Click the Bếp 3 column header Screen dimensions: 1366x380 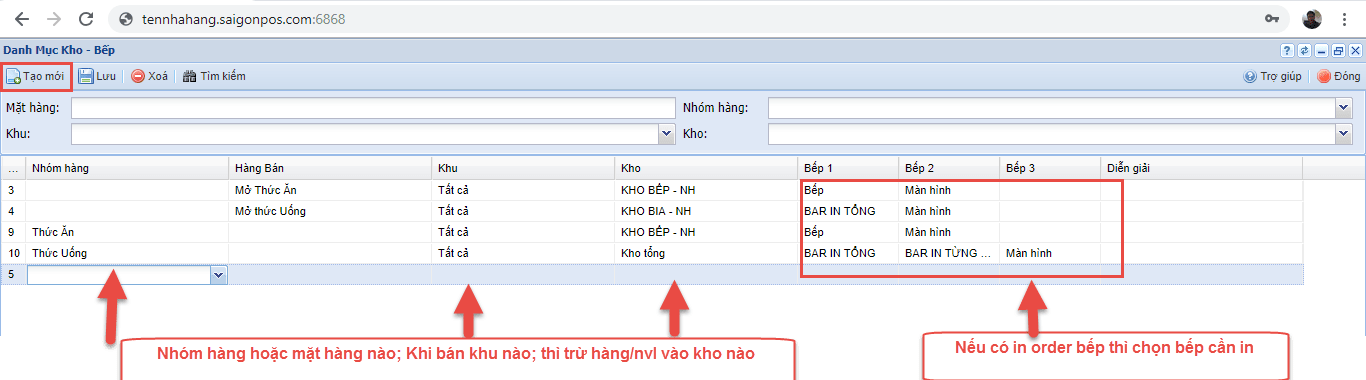pyautogui.click(x=1050, y=168)
